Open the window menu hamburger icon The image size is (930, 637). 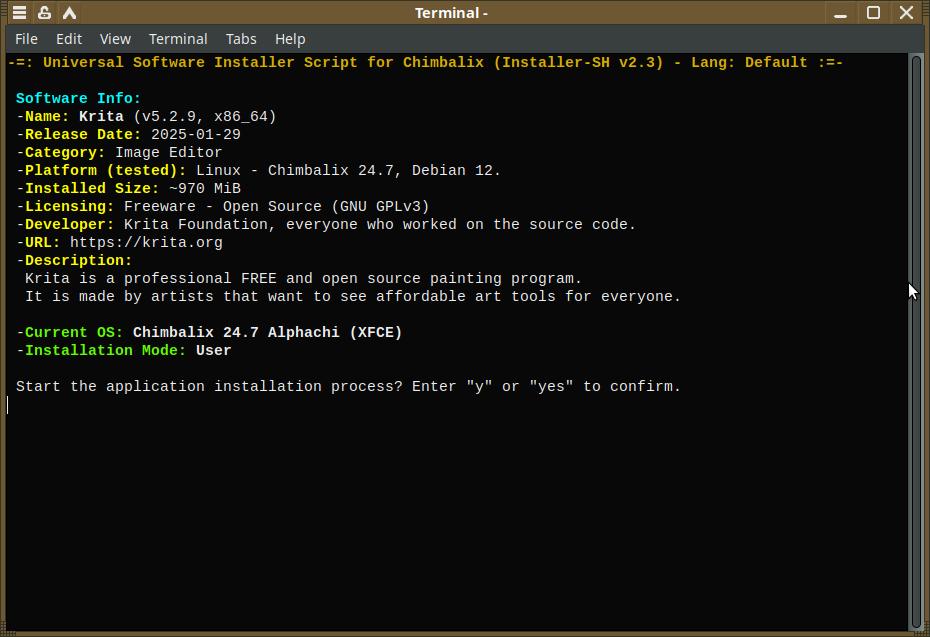19,13
